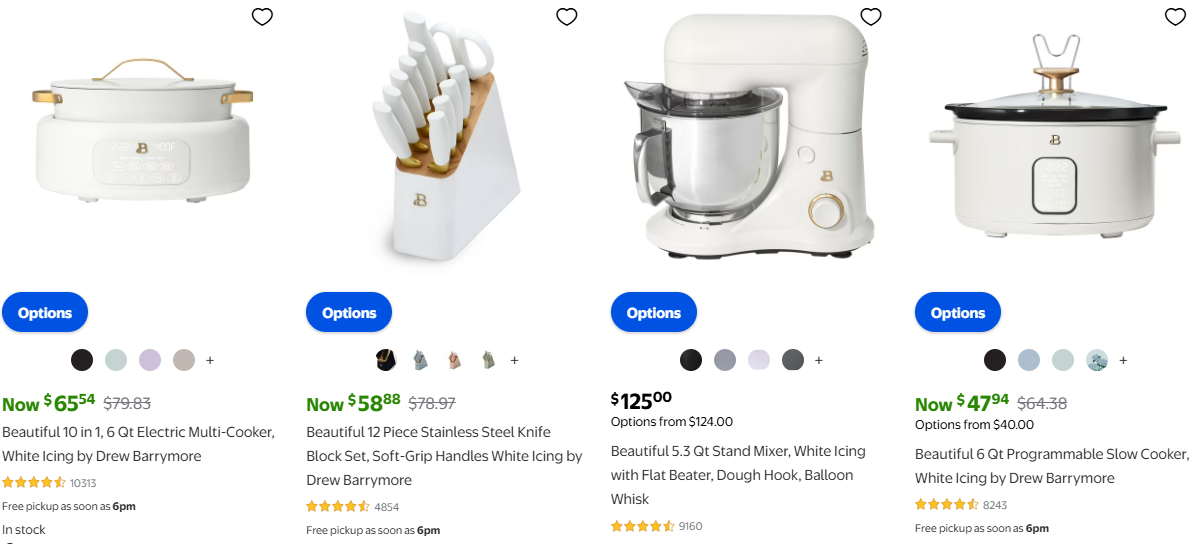Add Slow Cooker to favorites via heart
Image resolution: width=1195 pixels, height=544 pixels.
[1175, 17]
